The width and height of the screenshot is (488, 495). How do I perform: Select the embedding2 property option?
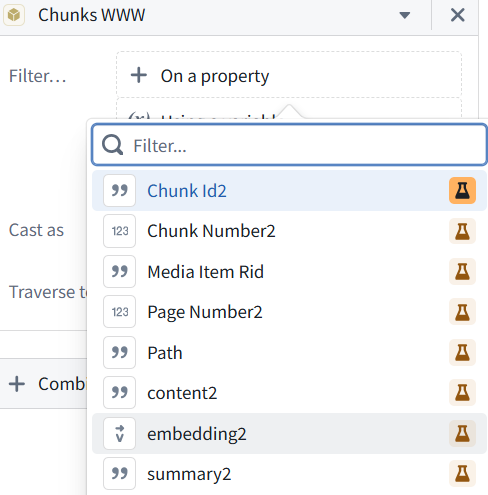(289, 433)
